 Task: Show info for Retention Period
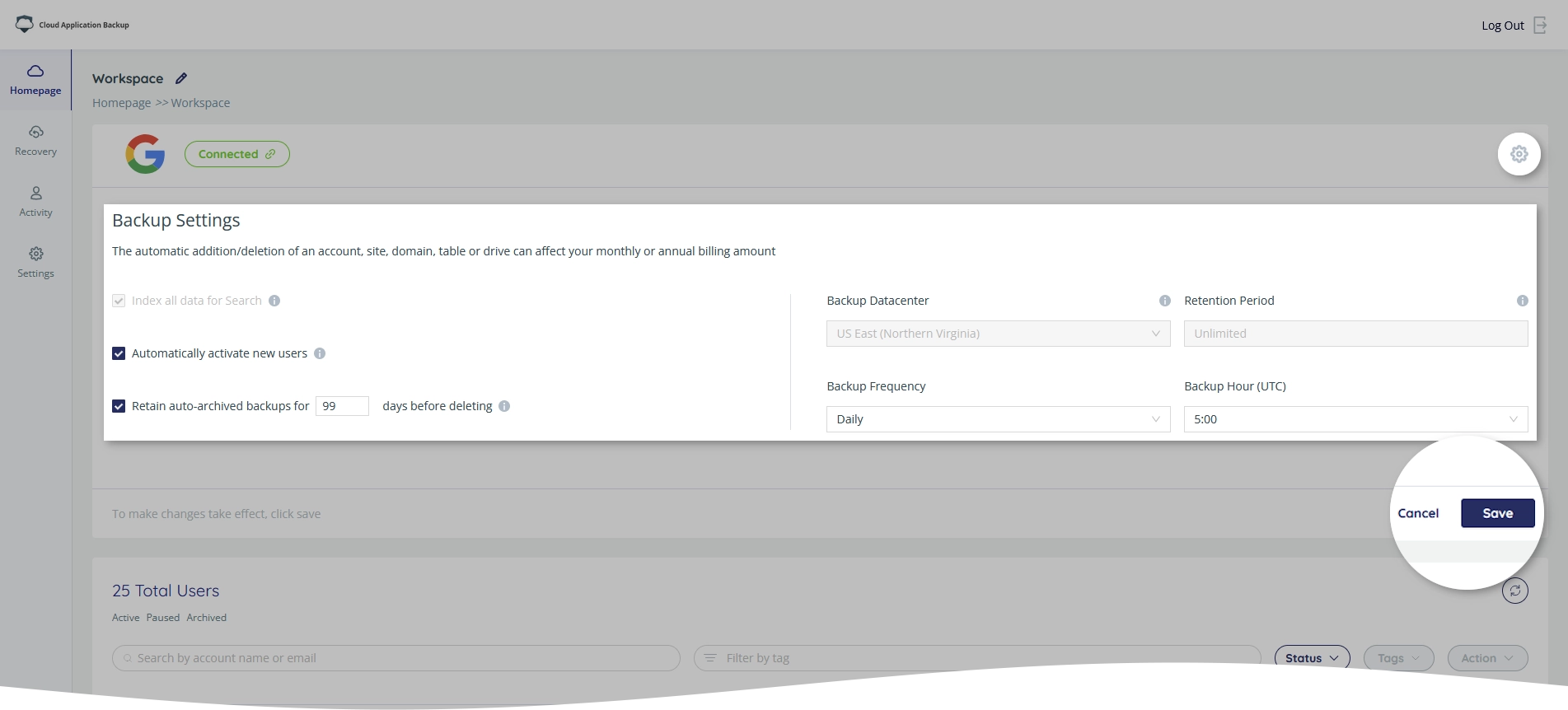pos(1523,301)
